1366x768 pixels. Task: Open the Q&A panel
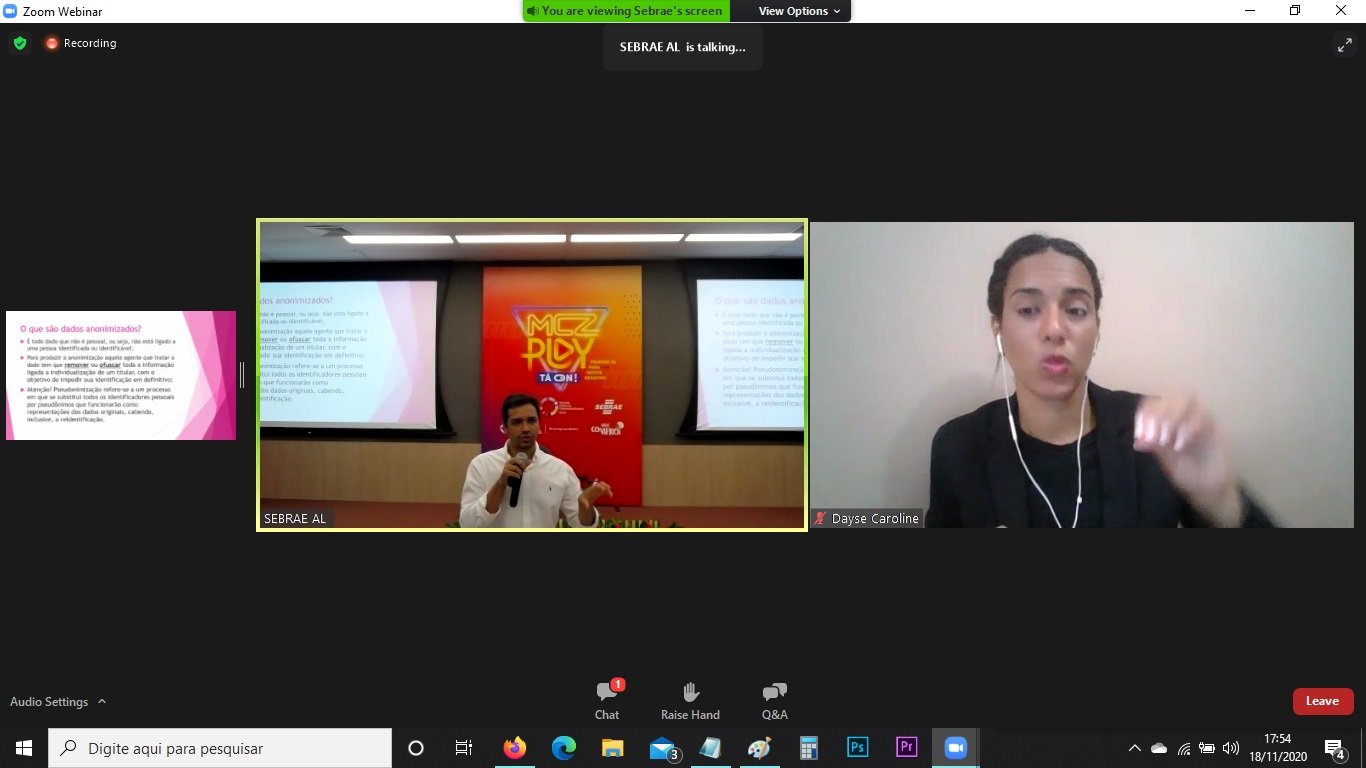tap(774, 699)
